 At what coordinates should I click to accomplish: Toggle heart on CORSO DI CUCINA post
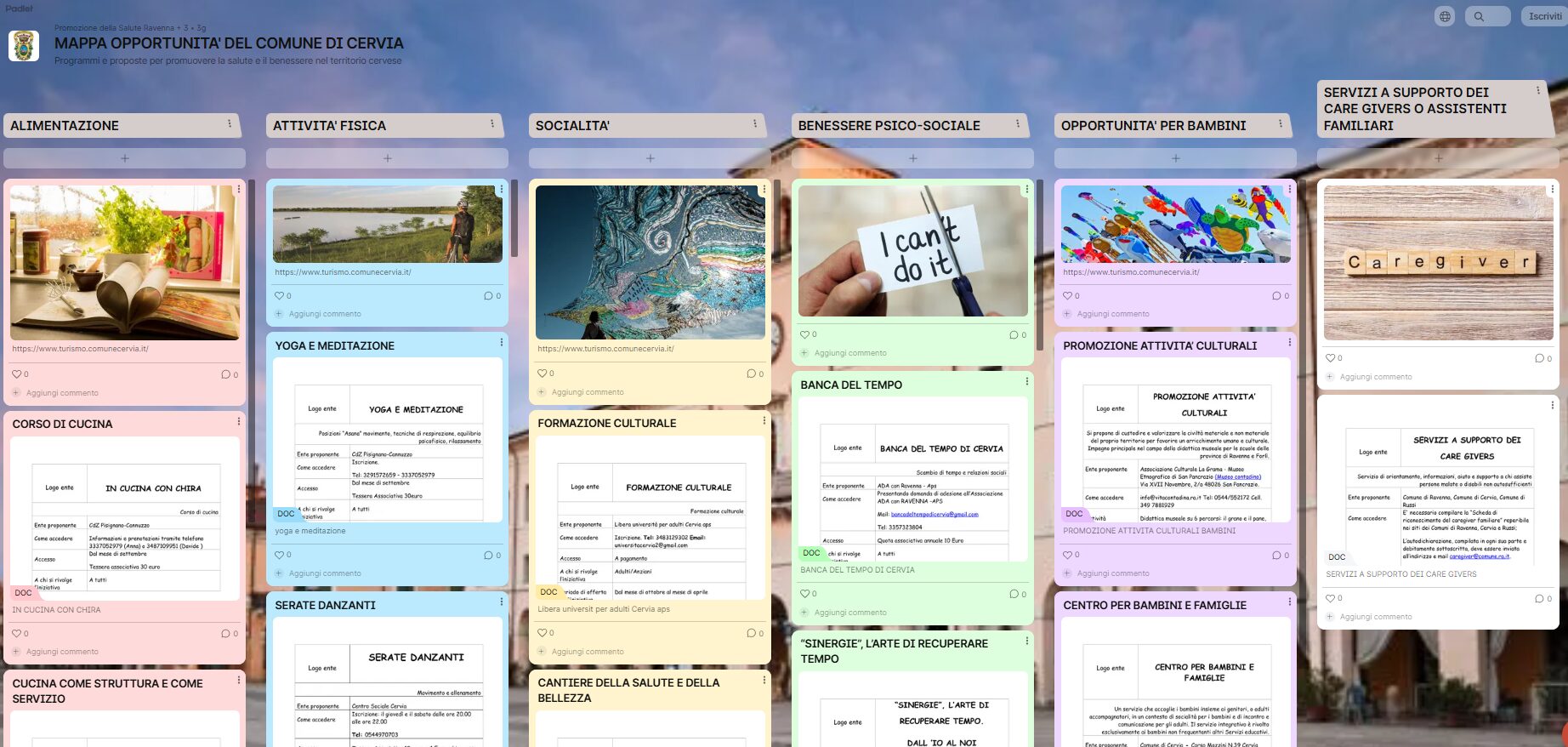click(x=16, y=633)
